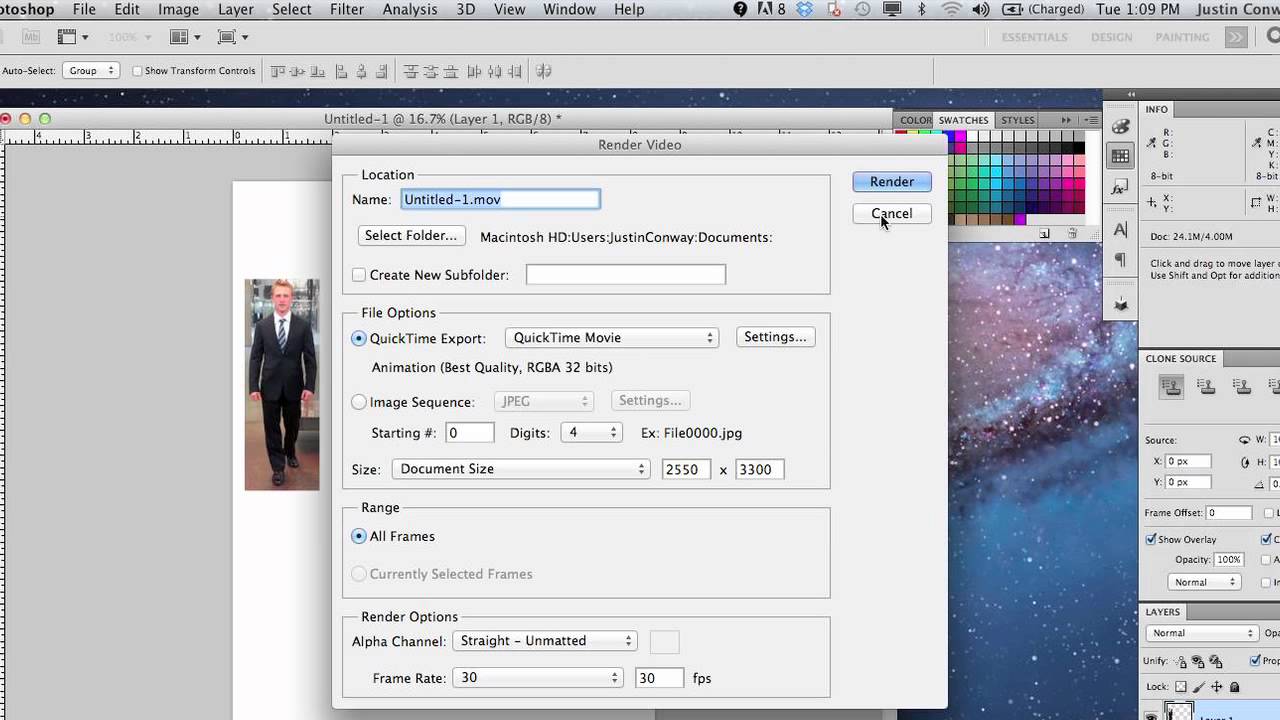Open Document Size dropdown
The image size is (1280, 720).
click(520, 469)
